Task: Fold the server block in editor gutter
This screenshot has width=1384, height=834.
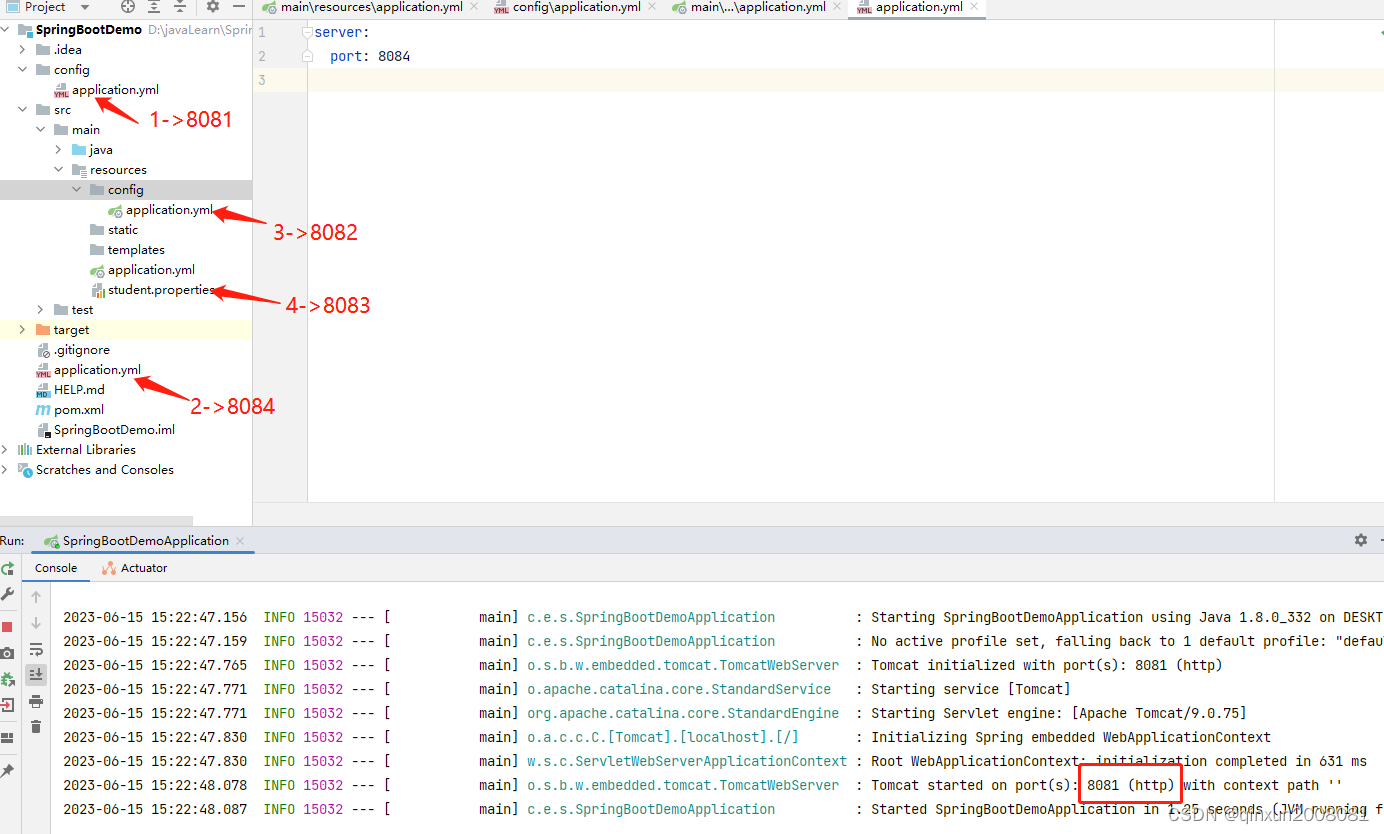Action: [x=308, y=33]
